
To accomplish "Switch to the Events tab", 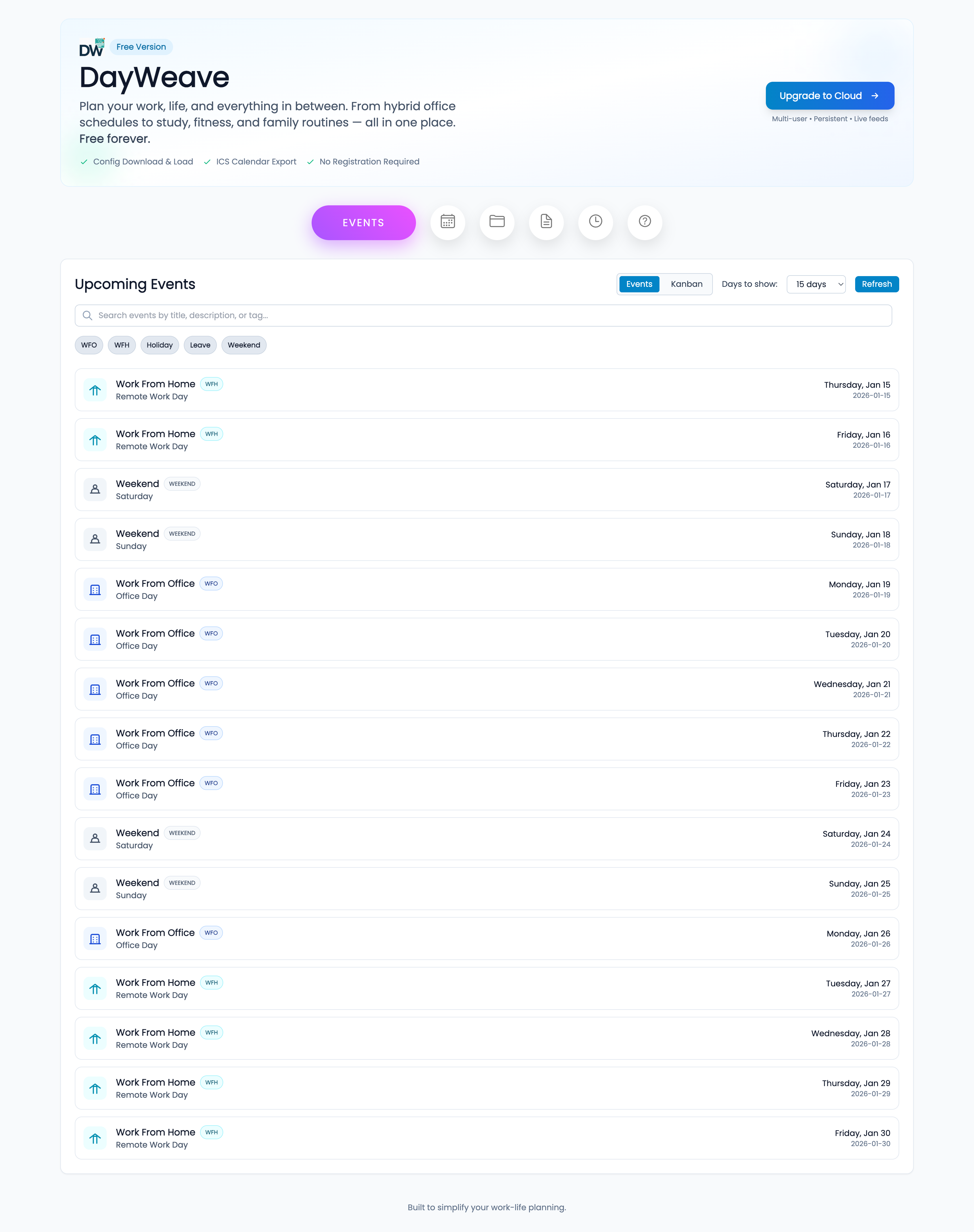I will click(639, 284).
